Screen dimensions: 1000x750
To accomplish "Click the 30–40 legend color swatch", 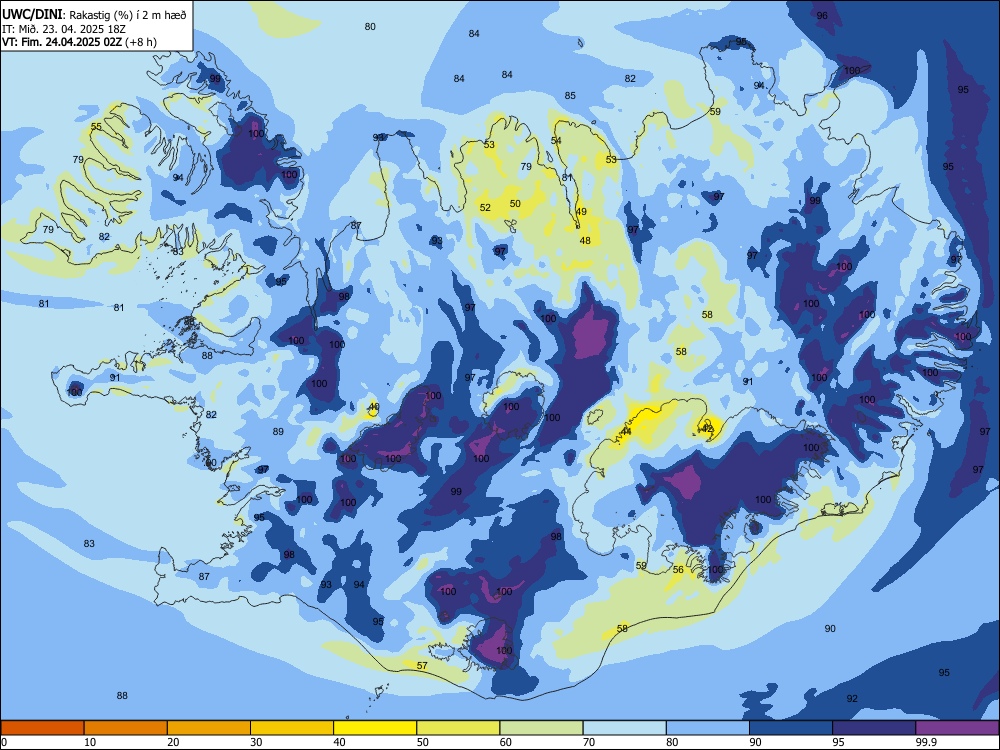I will click(x=292, y=728).
